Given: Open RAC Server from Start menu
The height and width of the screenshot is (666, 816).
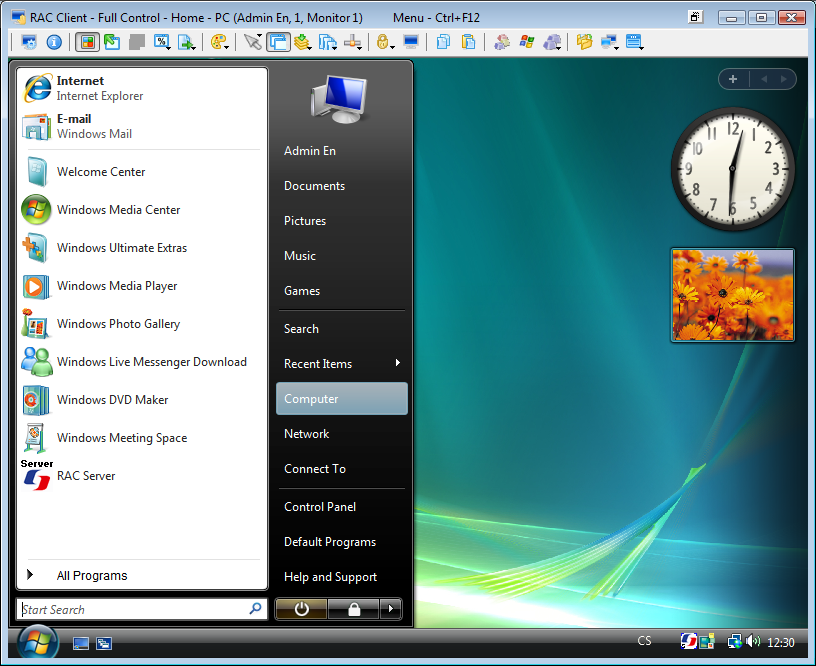Looking at the screenshot, I should point(86,476).
